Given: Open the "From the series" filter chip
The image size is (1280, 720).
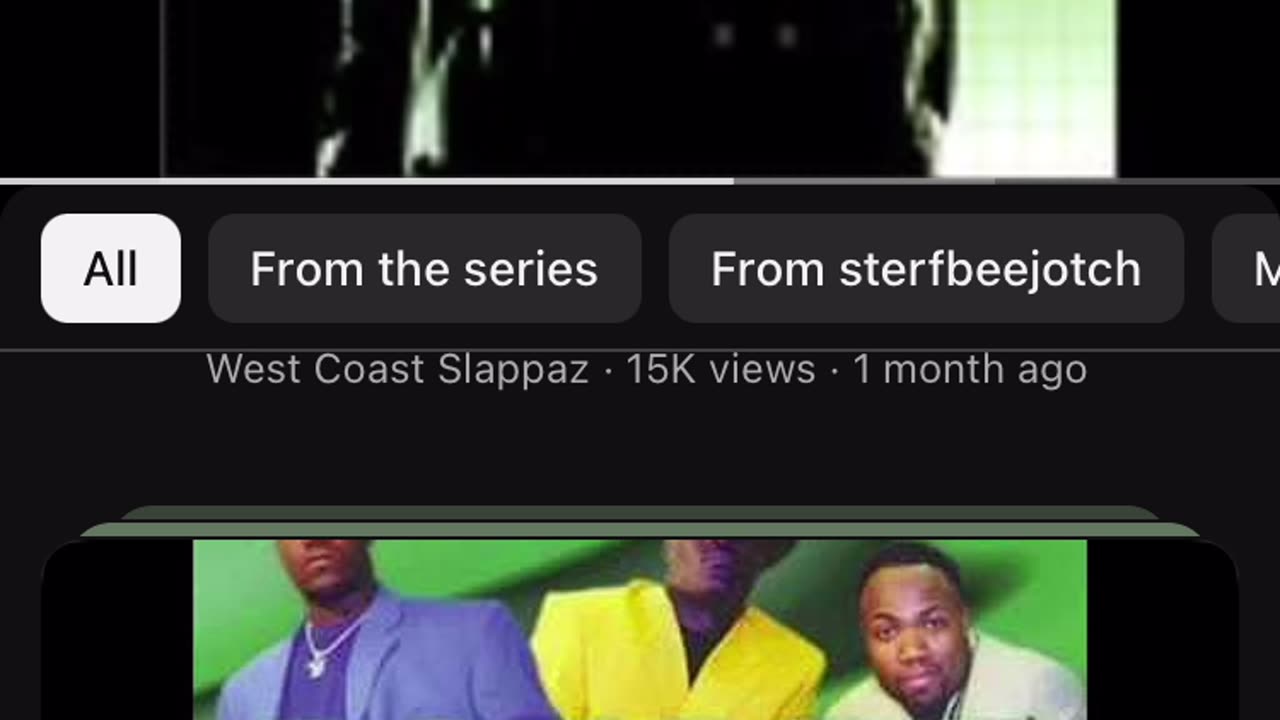Looking at the screenshot, I should pos(424,268).
